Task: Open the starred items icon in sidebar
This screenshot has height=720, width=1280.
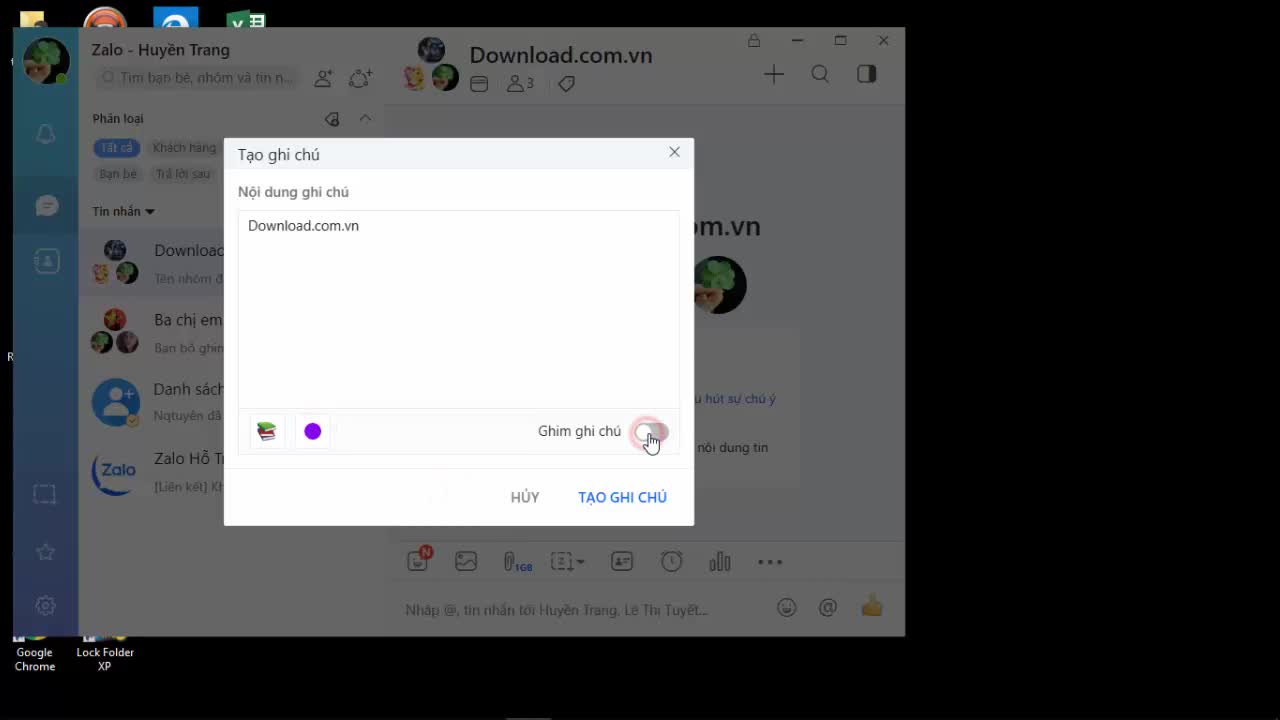Action: click(45, 551)
